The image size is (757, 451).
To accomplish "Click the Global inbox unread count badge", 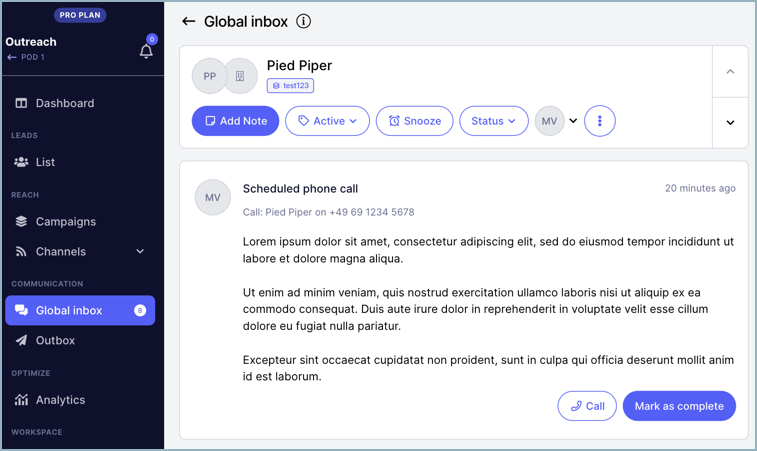I will pos(140,310).
